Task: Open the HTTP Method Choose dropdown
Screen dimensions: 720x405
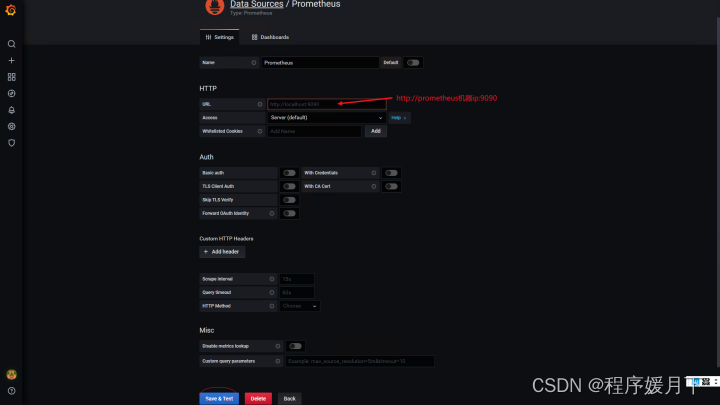Action: (300, 306)
